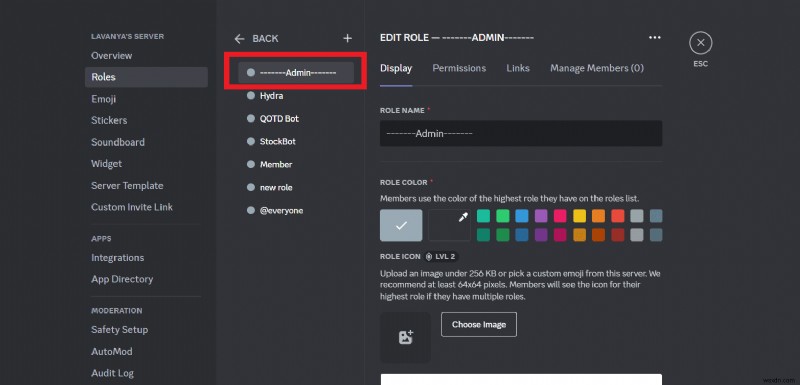Choose the dark green color swatch
This screenshot has width=800, height=385.
pyautogui.click(x=503, y=235)
